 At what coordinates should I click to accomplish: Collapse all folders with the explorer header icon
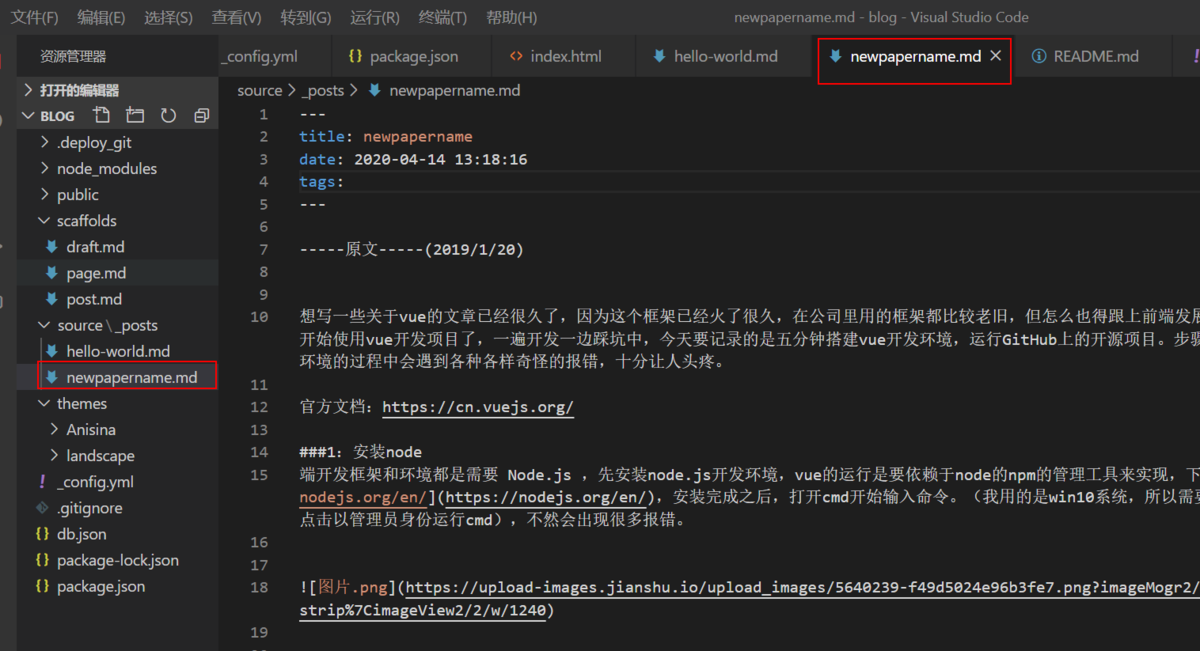pyautogui.click(x=201, y=116)
